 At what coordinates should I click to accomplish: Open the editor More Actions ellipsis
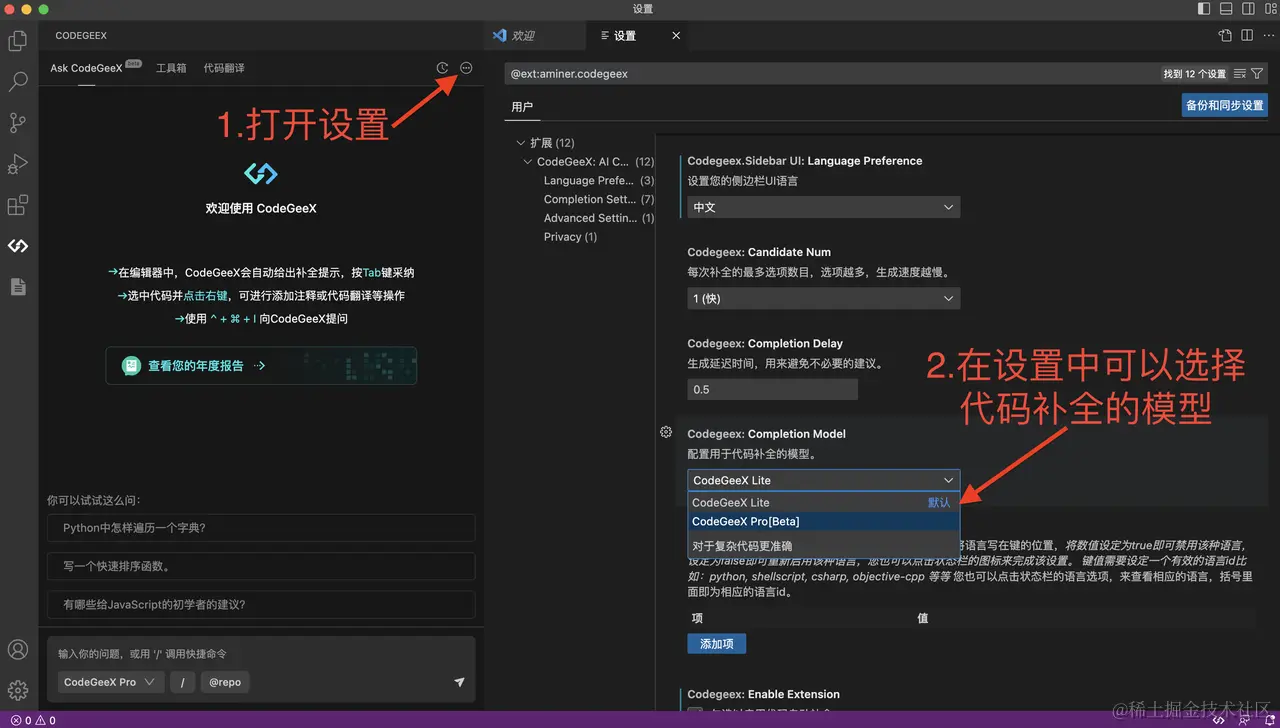pos(1267,35)
